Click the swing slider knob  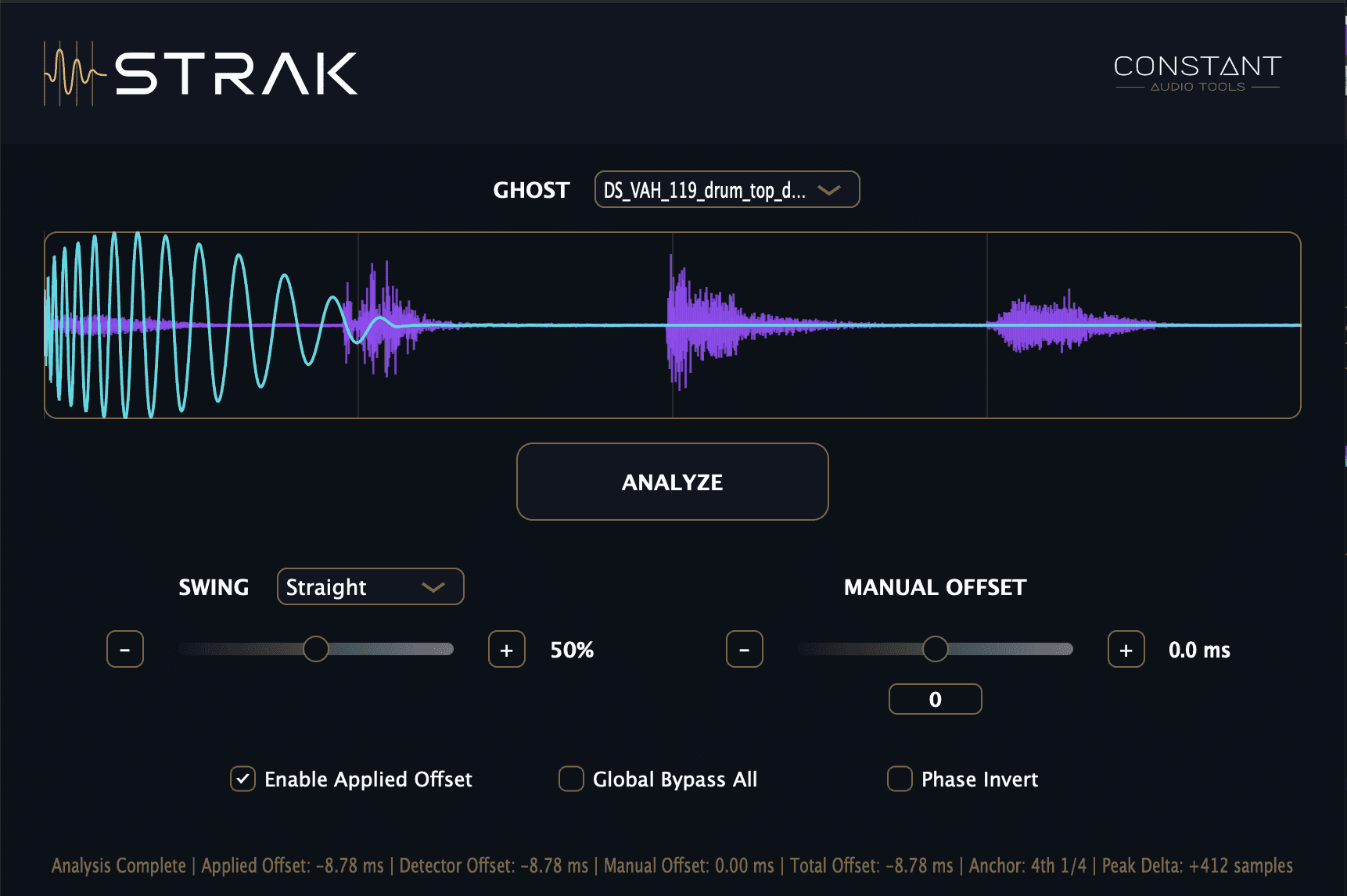pos(316,649)
